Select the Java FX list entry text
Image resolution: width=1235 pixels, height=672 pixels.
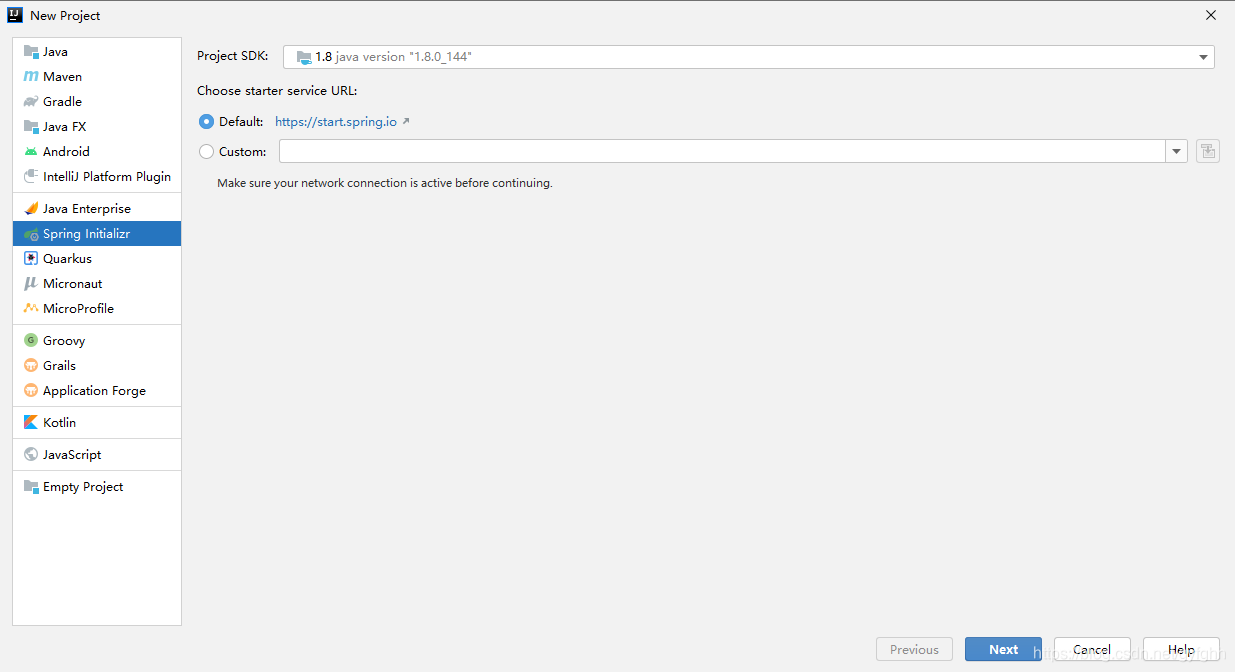click(64, 126)
